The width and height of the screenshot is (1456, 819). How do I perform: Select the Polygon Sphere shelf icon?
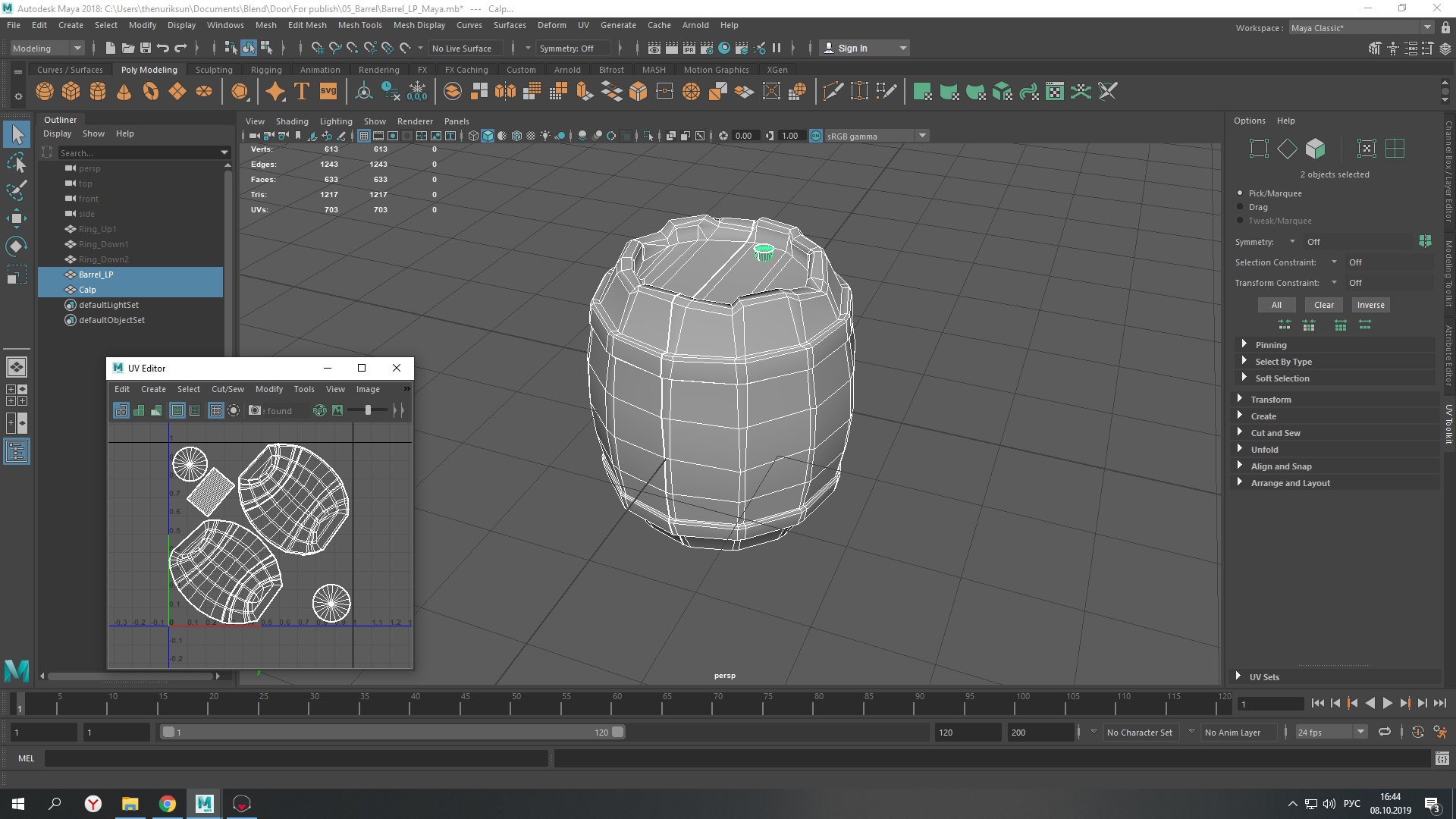coord(45,92)
